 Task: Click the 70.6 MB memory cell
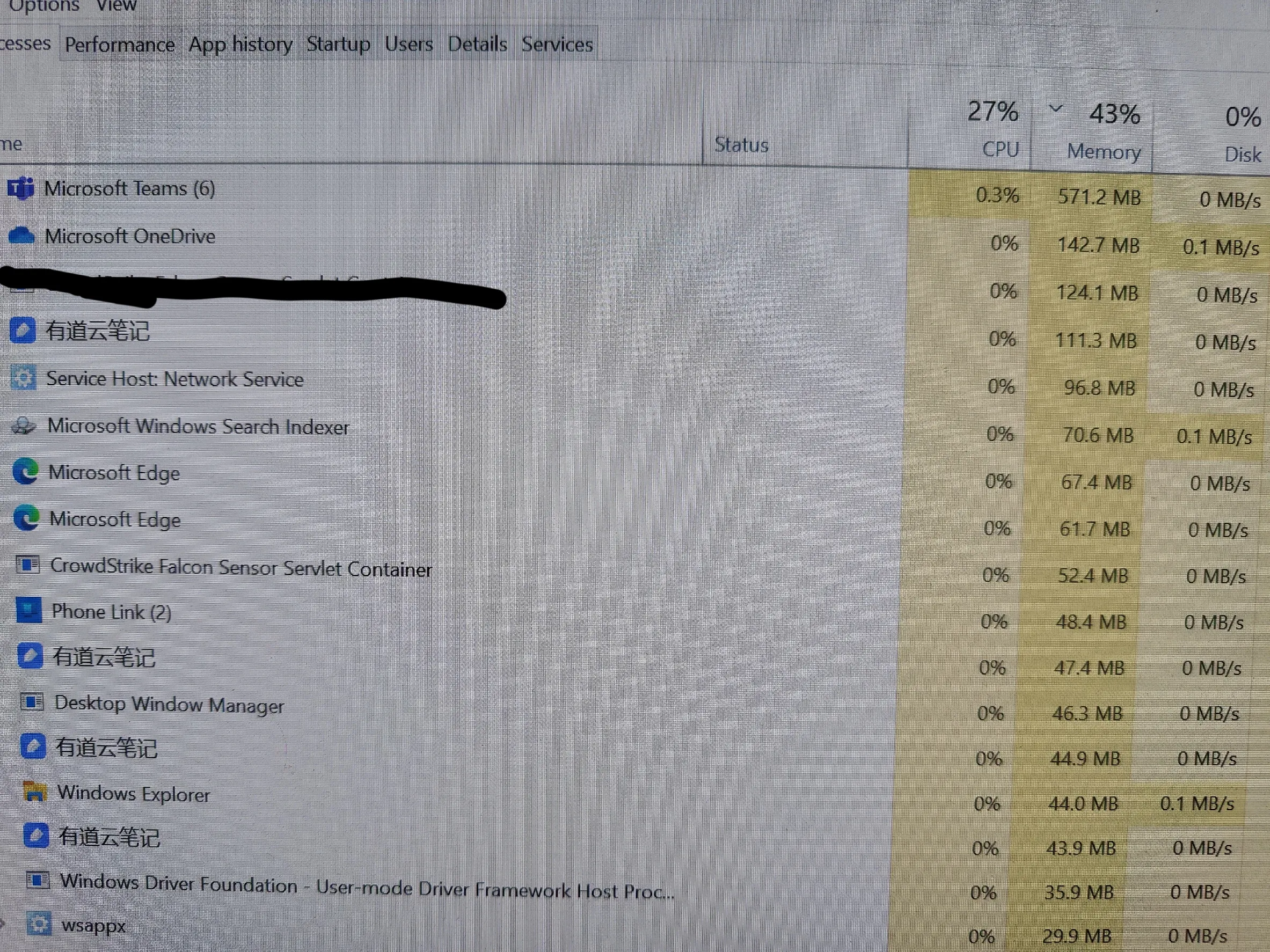tap(1098, 435)
